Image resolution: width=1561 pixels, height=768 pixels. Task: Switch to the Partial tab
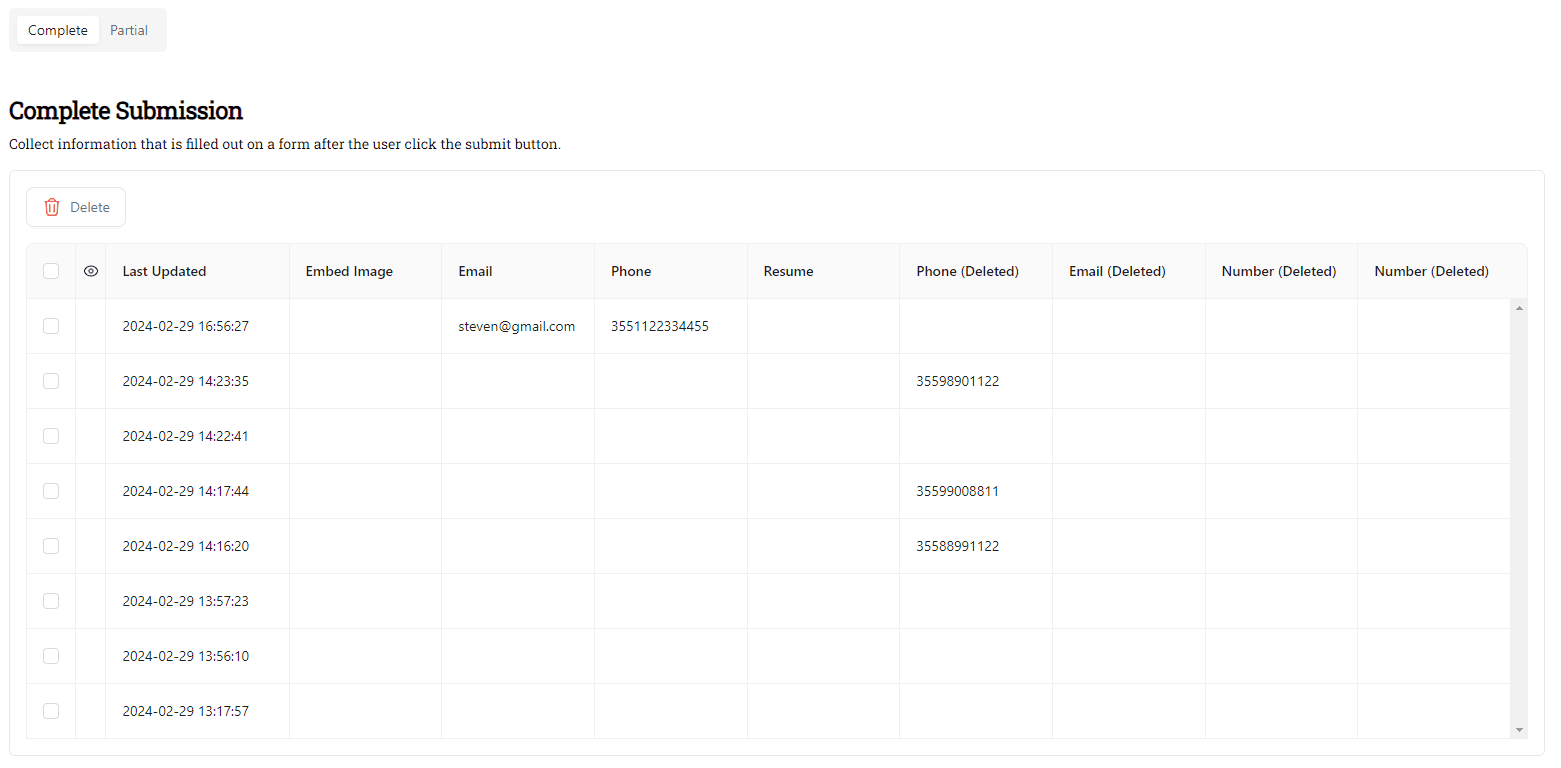(x=129, y=30)
